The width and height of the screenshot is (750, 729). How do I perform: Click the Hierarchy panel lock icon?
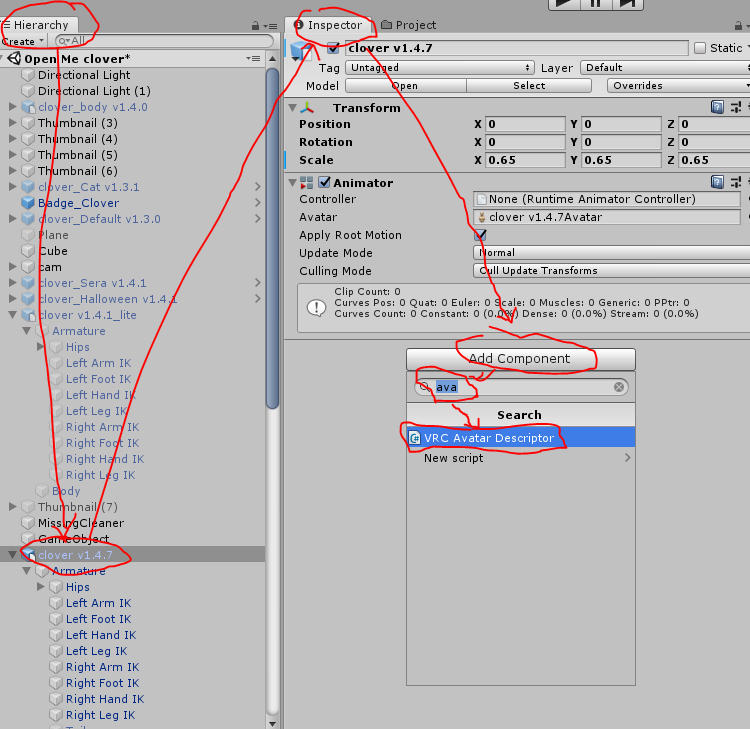[255, 25]
